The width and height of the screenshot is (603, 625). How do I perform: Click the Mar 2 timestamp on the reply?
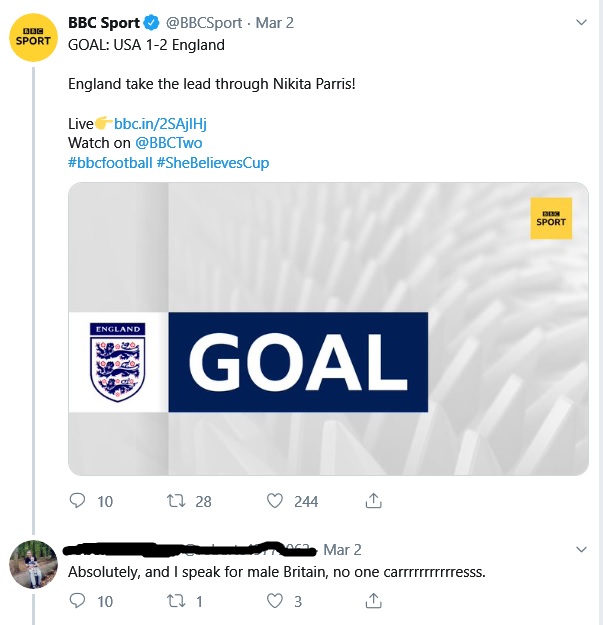pos(343,550)
